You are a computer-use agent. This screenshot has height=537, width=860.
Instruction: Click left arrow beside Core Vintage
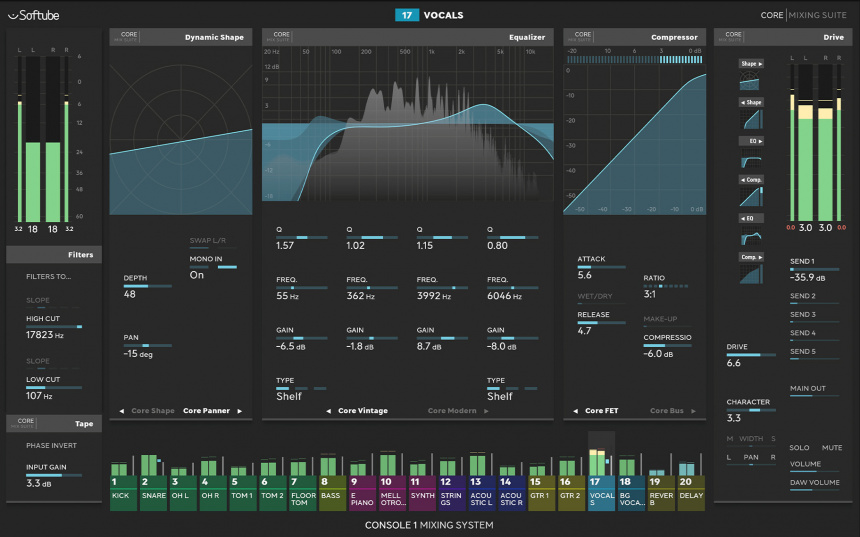tap(329, 411)
